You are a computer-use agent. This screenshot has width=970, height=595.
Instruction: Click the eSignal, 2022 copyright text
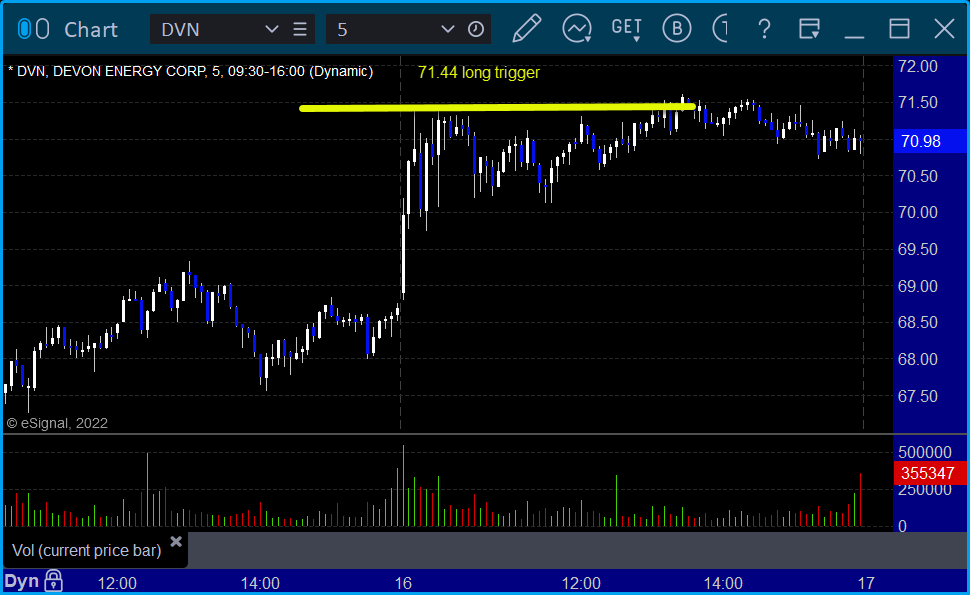click(58, 423)
